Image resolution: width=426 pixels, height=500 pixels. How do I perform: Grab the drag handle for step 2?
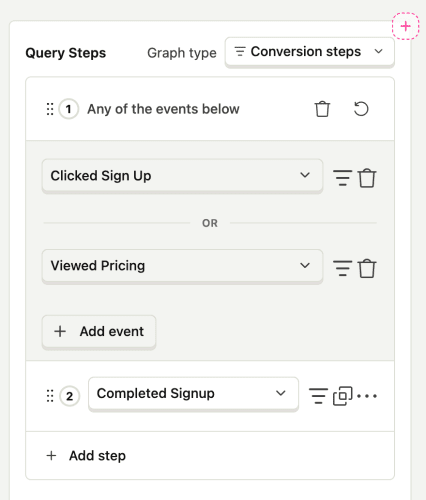tap(50, 396)
